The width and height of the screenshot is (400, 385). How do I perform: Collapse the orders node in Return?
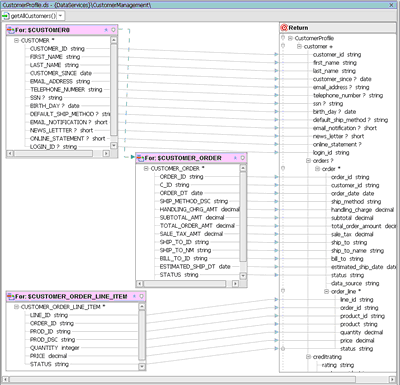coord(309,161)
